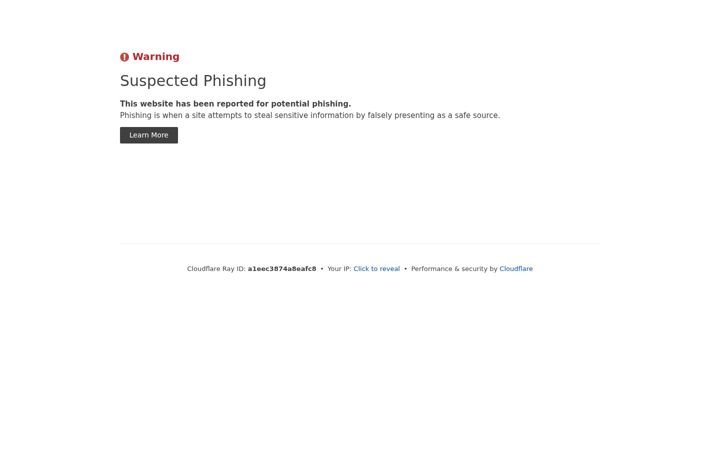Click the bullet separator after the Ray ID
Screen dimensions: 720x450
(322, 269)
